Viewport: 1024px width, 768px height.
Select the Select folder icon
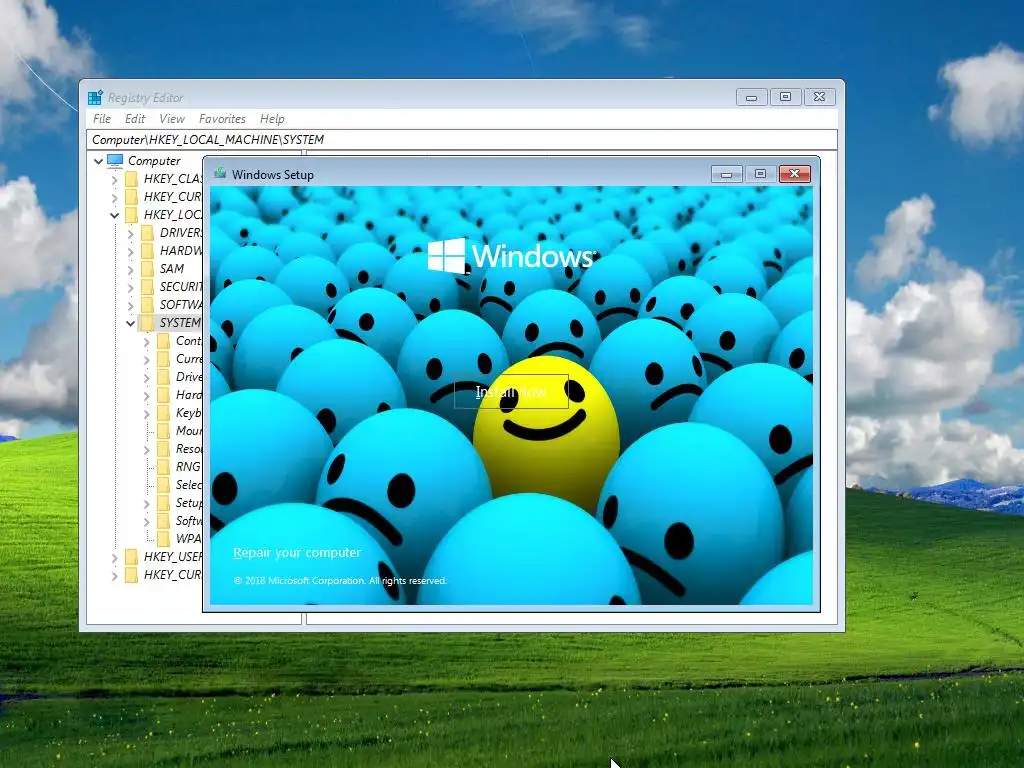[x=163, y=485]
